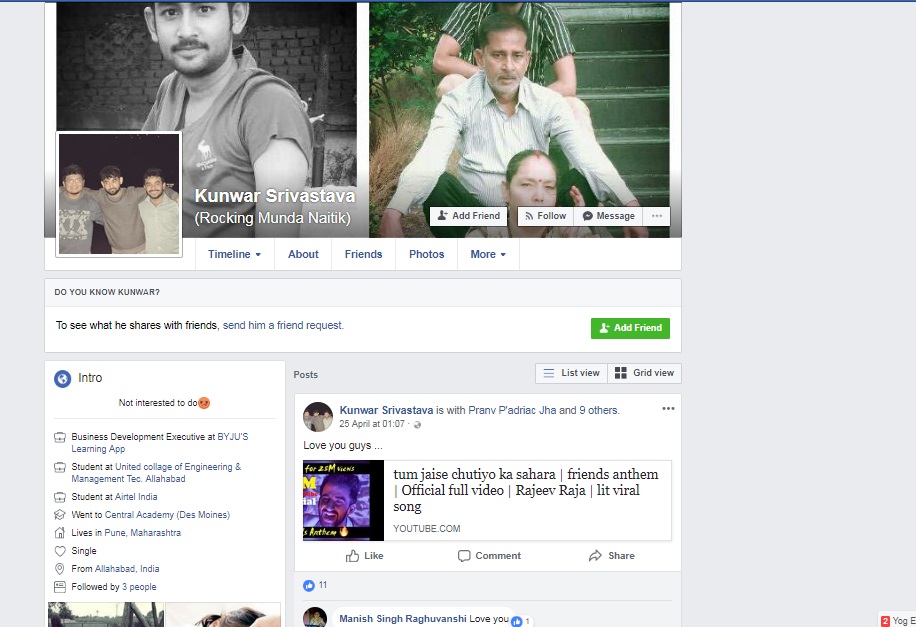Screen dimensions: 916x627
Task: Open profile picture thumbnail of three friends
Action: point(119,194)
